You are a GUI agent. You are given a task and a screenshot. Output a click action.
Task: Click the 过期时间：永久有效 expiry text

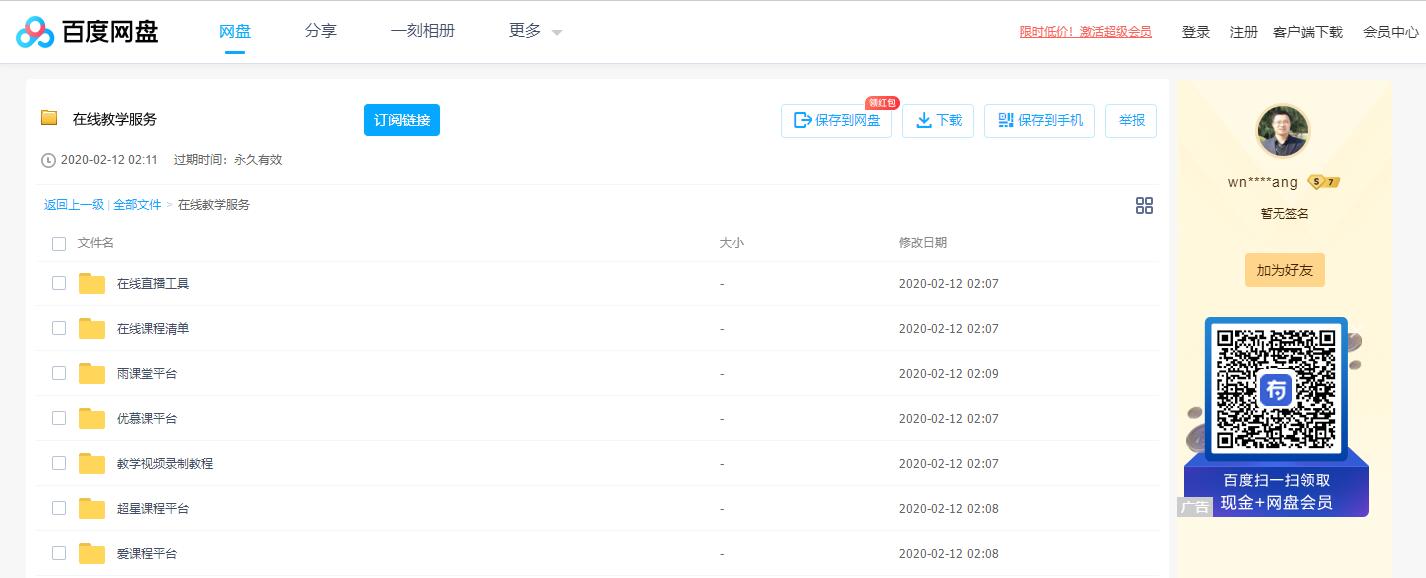pyautogui.click(x=228, y=160)
